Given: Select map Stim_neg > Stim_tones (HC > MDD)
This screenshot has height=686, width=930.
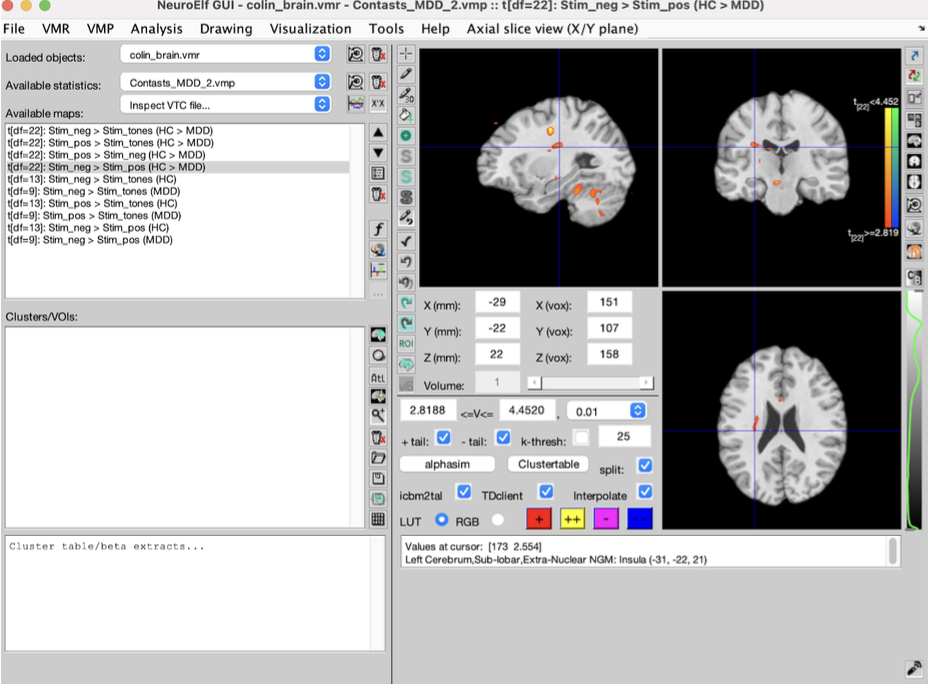Looking at the screenshot, I should pos(178,130).
